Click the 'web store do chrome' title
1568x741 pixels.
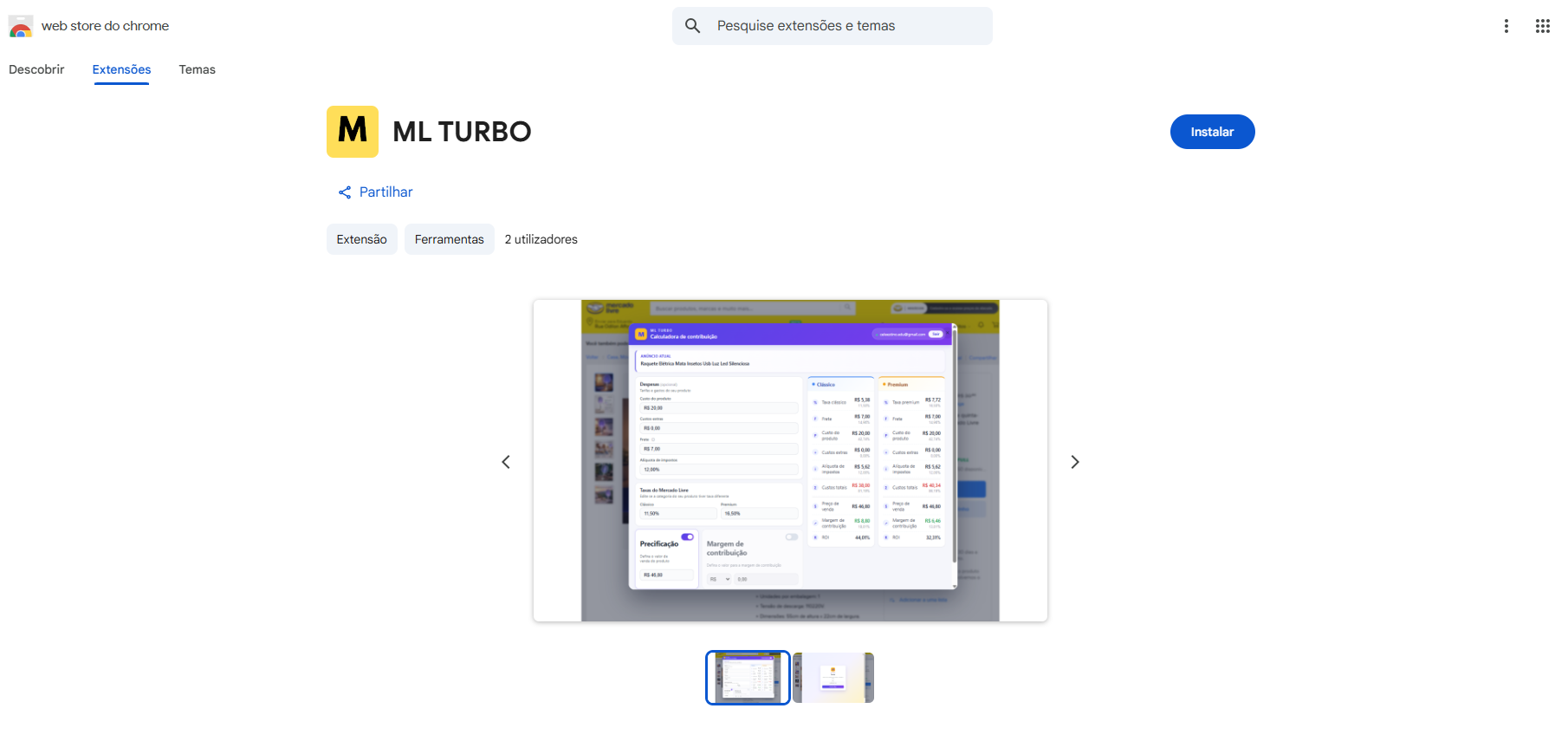105,26
